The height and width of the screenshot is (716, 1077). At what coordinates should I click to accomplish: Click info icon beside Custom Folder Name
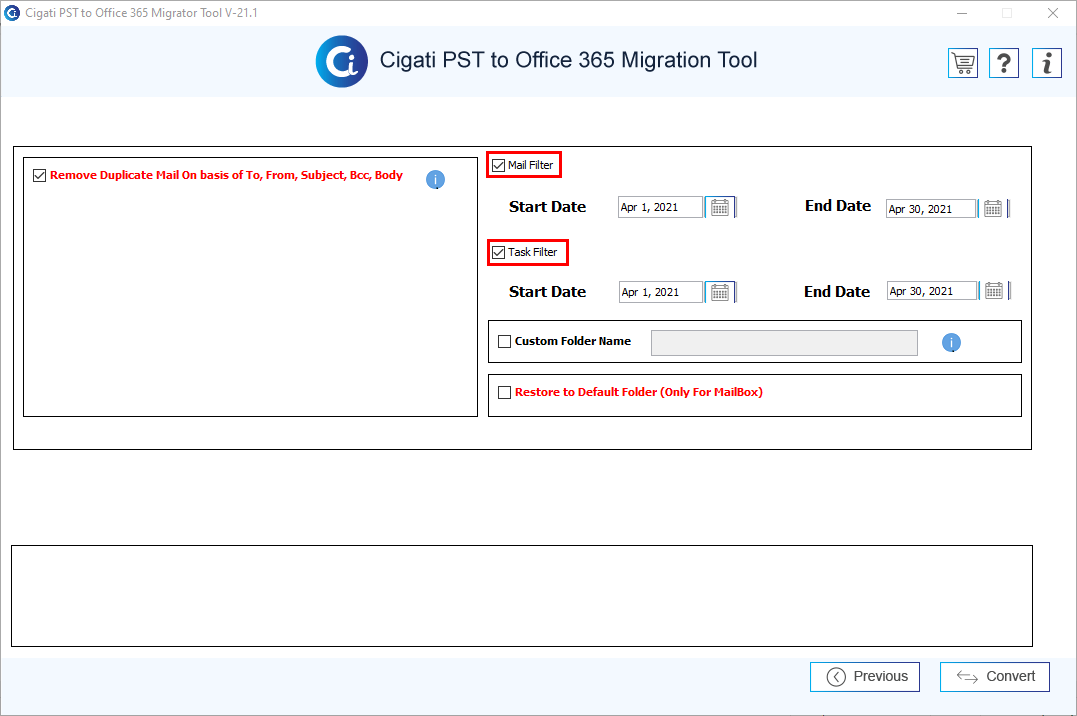click(x=951, y=342)
